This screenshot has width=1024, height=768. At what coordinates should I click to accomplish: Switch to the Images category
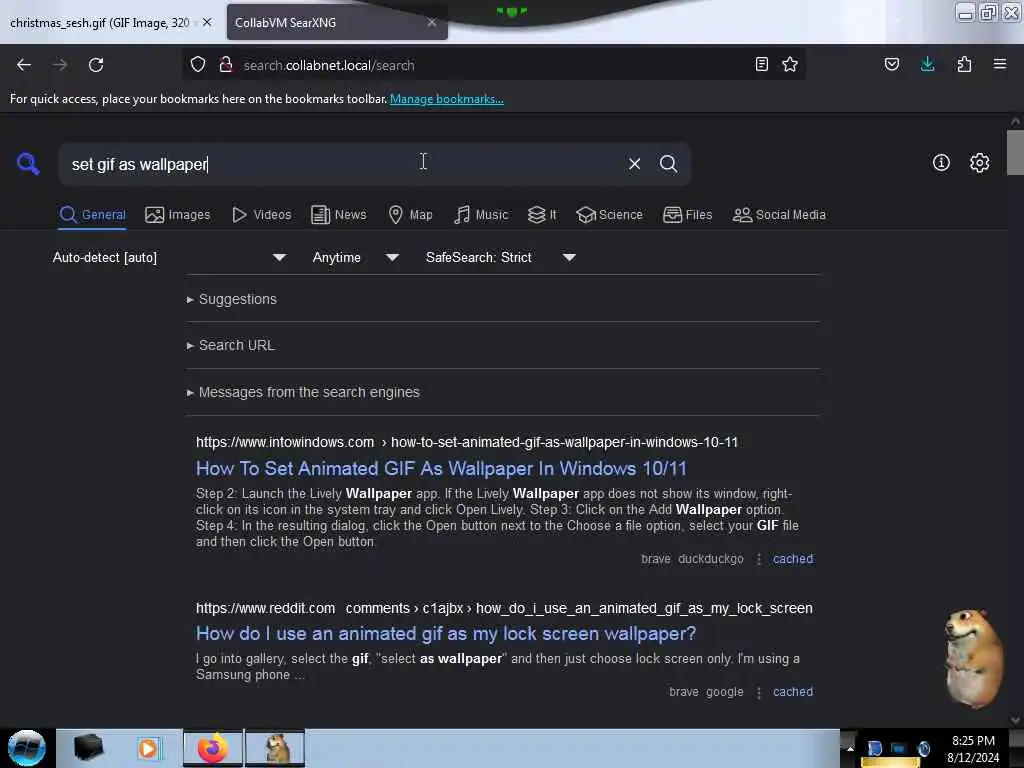(x=178, y=215)
